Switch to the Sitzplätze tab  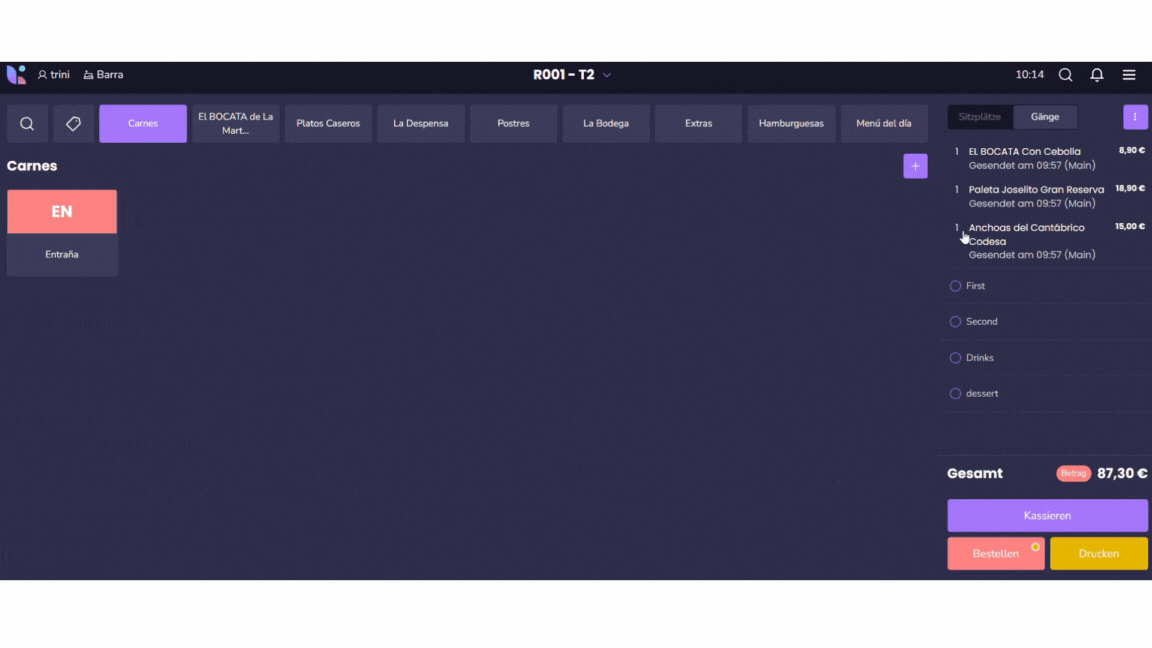click(979, 117)
